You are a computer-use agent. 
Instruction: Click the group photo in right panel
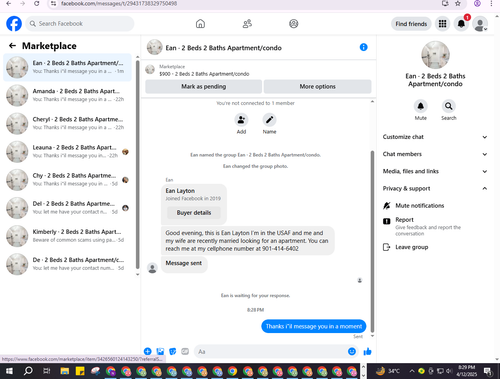coord(435,55)
